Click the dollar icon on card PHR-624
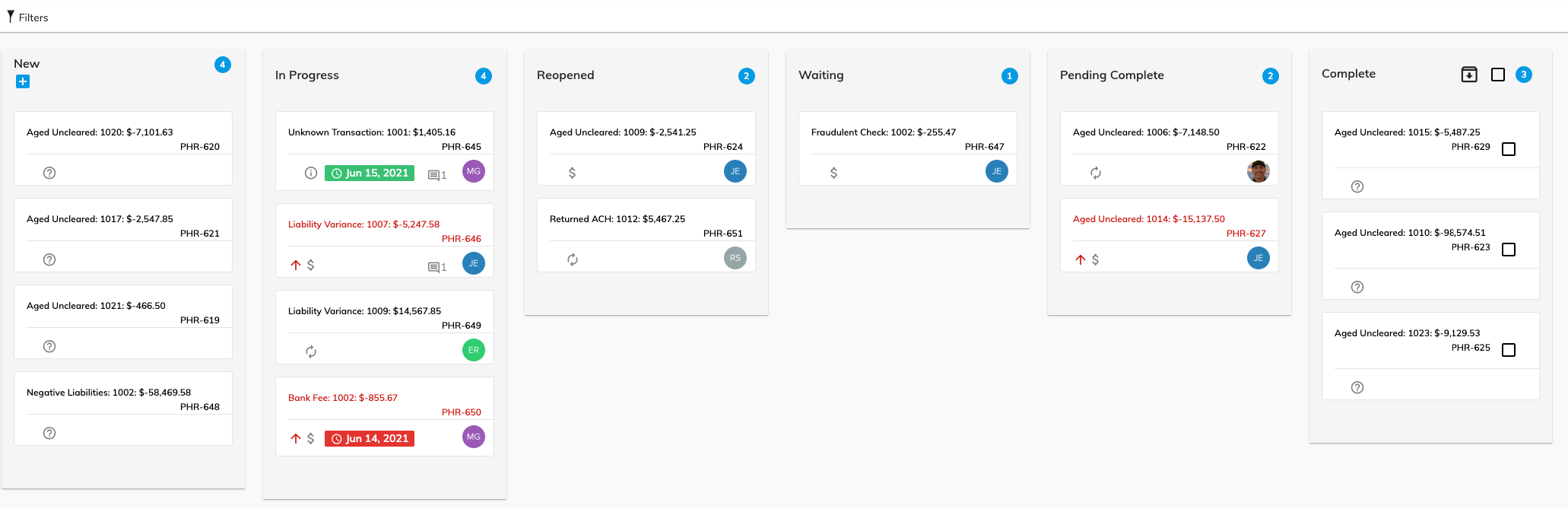This screenshot has height=509, width=1568. click(x=572, y=173)
